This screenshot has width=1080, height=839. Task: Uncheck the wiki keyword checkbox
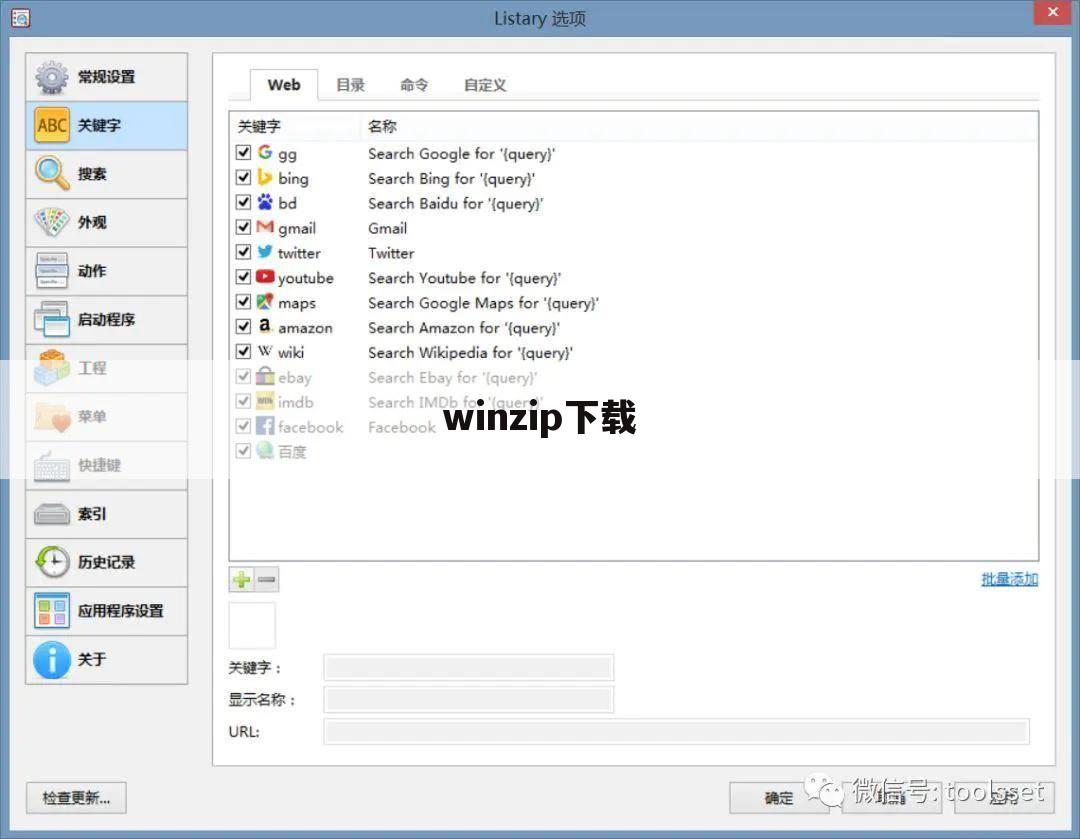point(243,351)
